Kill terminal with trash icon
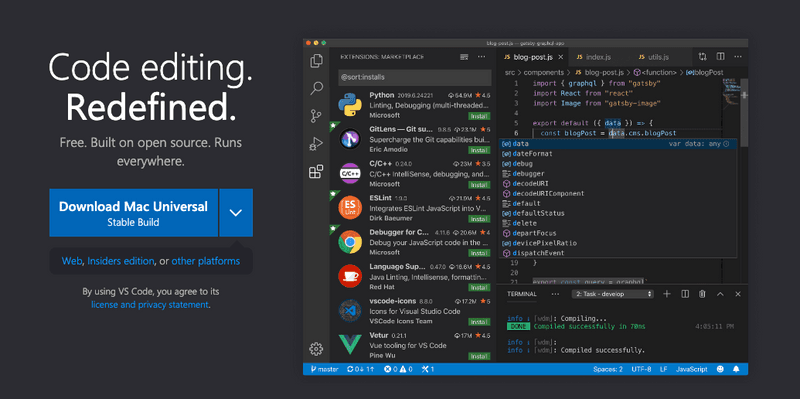The height and width of the screenshot is (399, 800). pos(702,294)
